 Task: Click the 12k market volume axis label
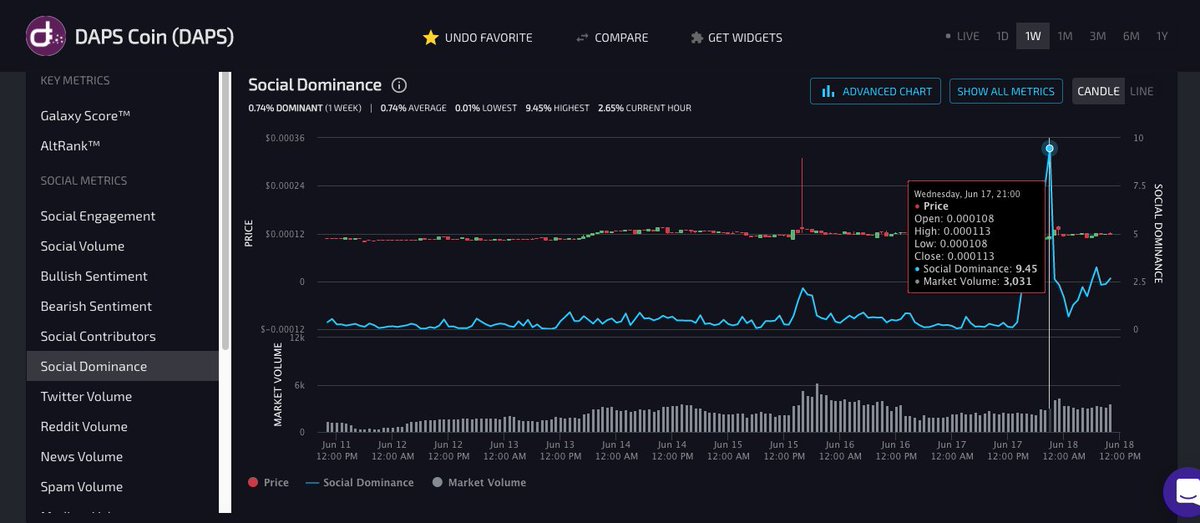point(297,338)
